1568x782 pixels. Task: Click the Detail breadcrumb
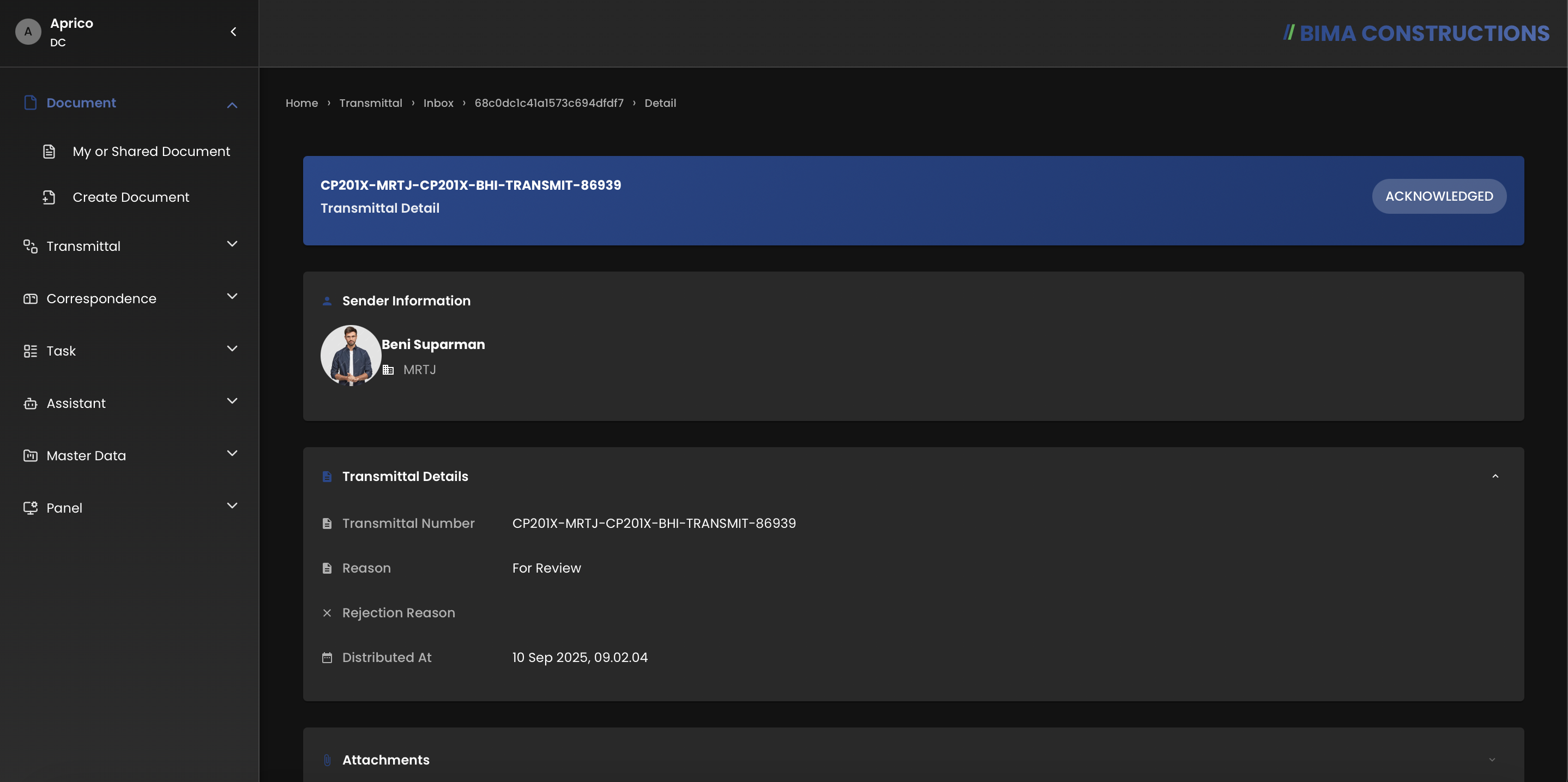(x=660, y=103)
